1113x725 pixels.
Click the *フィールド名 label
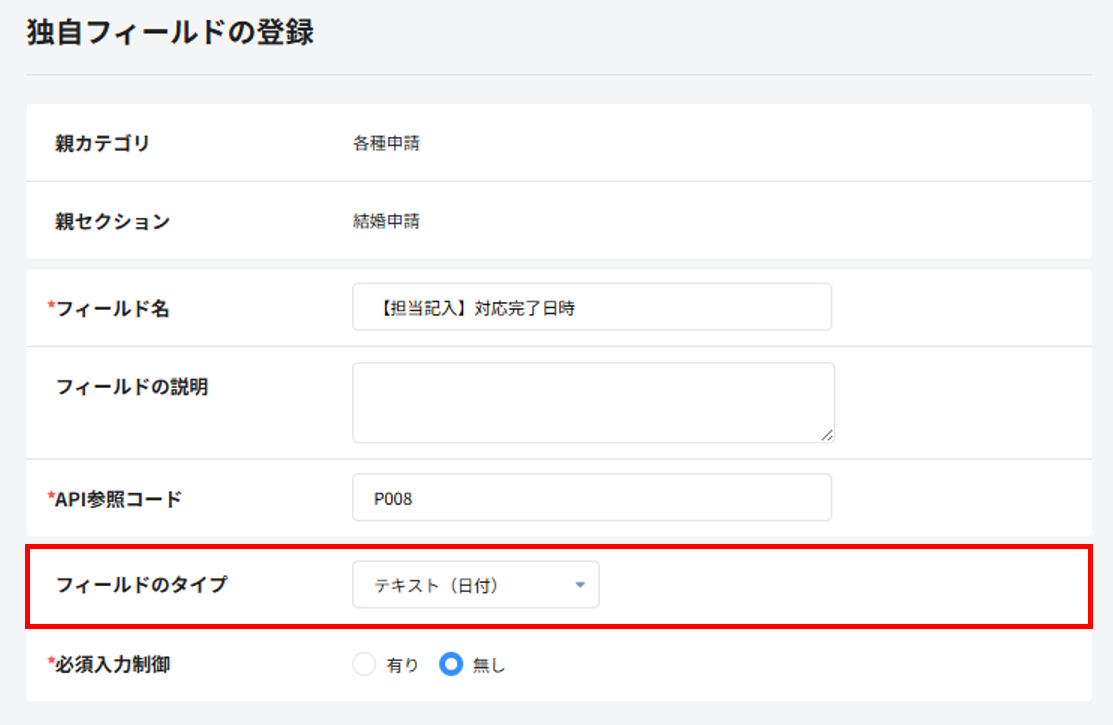[x=109, y=309]
